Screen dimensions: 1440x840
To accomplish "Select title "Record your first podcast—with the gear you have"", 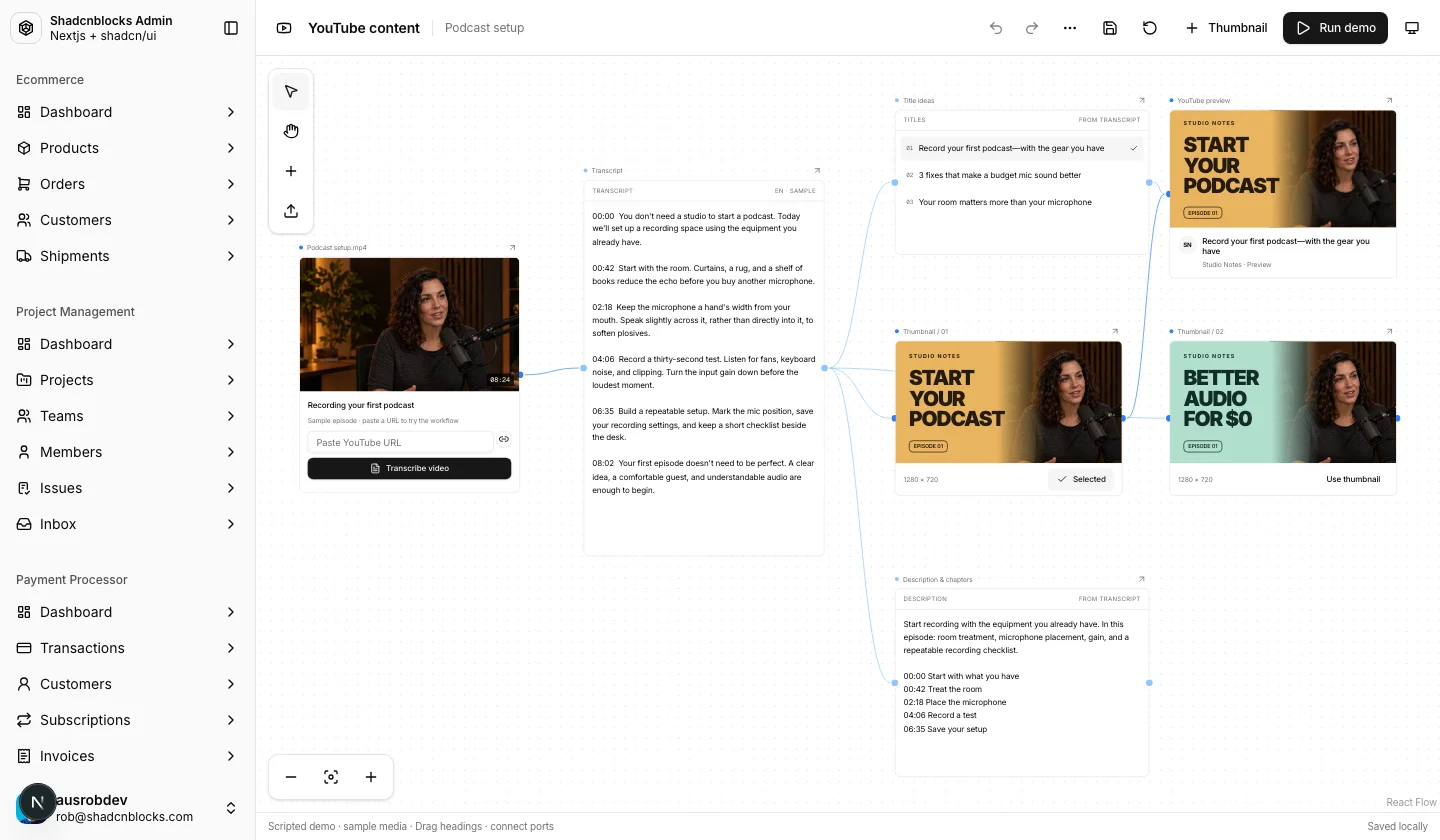I will (x=1022, y=148).
